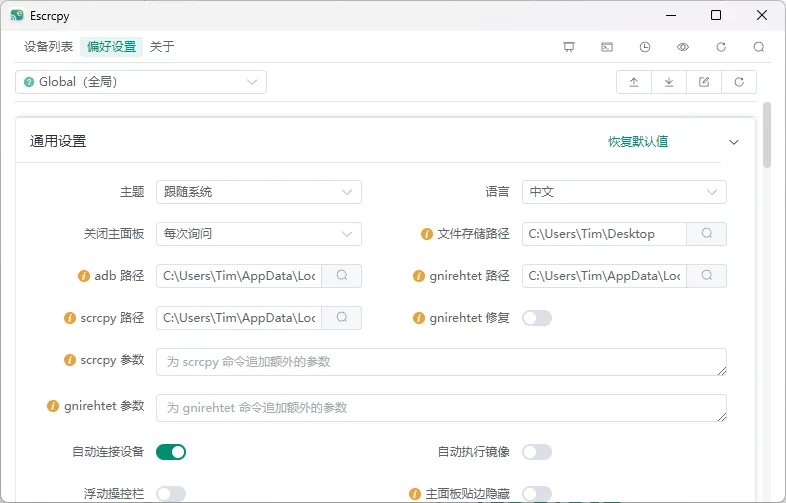Click the info icon next to 主面板贴边隐藏

[x=415, y=494]
